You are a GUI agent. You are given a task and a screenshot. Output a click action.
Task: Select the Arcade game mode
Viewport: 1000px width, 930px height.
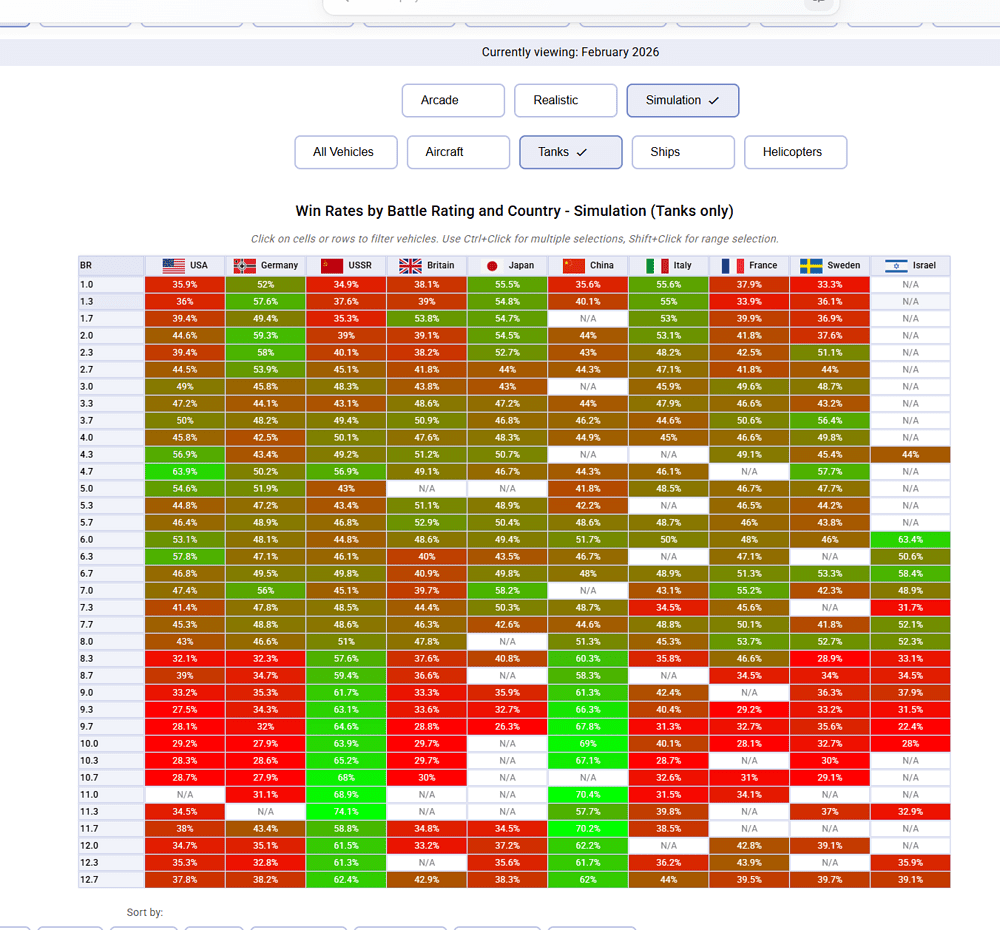(x=453, y=100)
